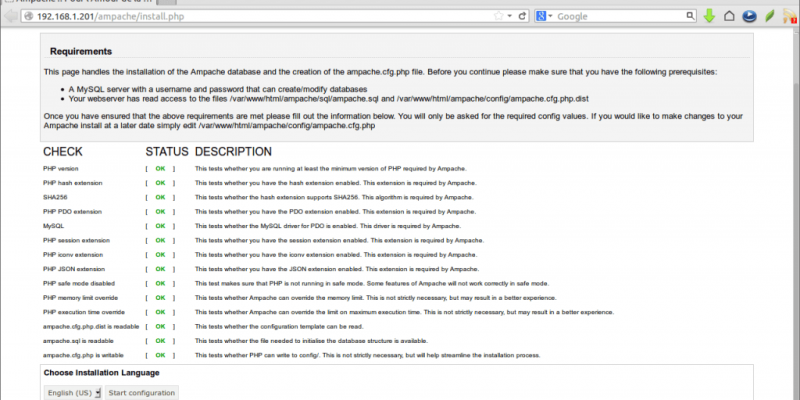800x400 pixels.
Task: Click the Start configuration button
Action: pyautogui.click(x=142, y=393)
